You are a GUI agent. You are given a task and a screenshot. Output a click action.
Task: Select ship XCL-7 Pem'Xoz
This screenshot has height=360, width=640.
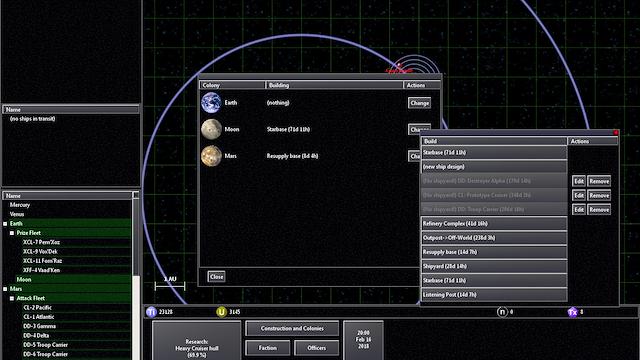coord(41,242)
